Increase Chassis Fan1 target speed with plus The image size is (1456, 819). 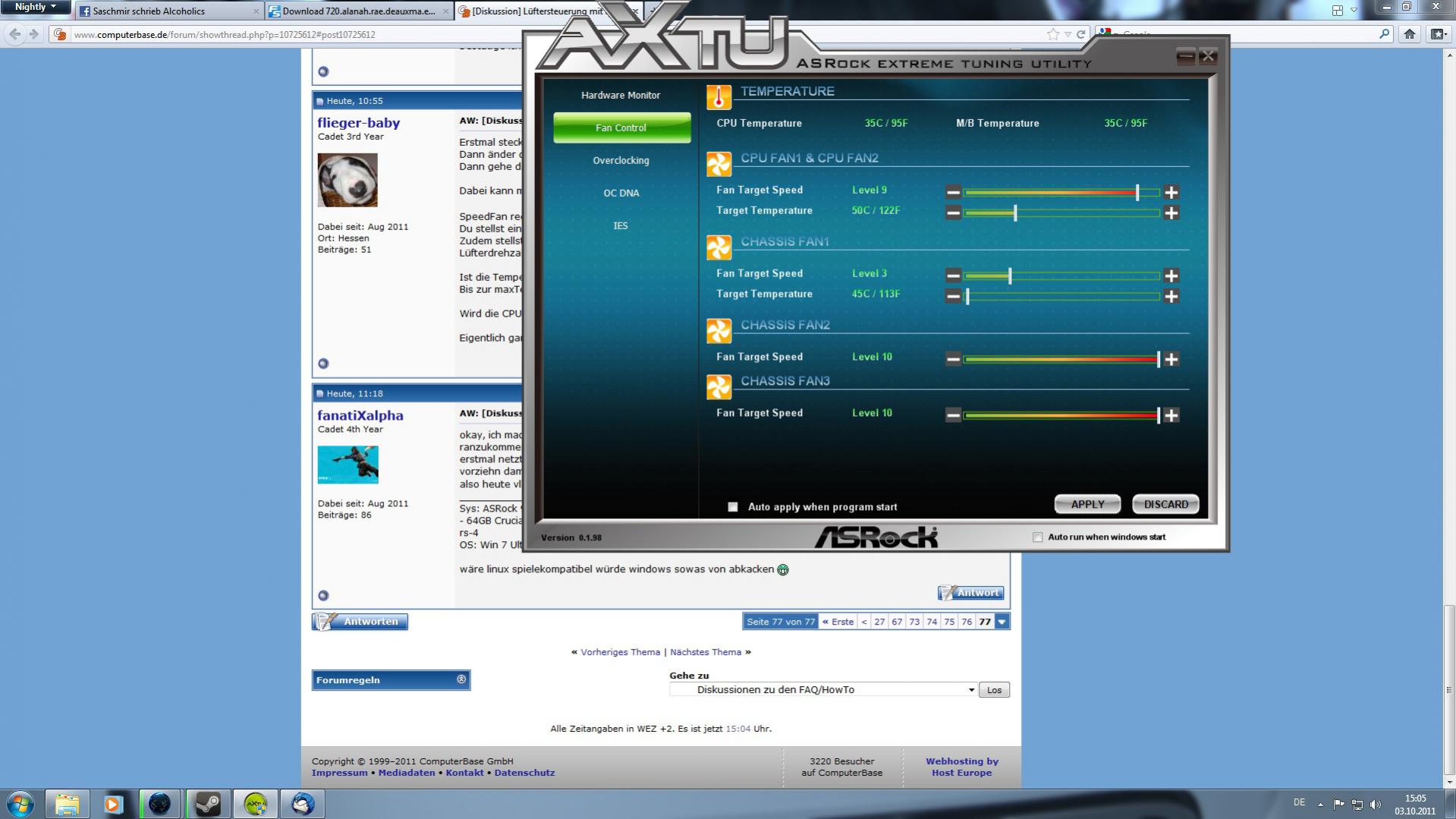click(1171, 276)
